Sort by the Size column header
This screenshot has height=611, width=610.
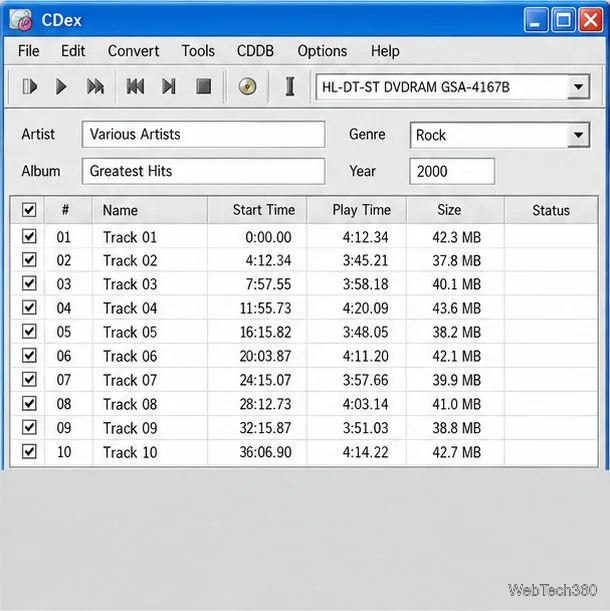455,210
